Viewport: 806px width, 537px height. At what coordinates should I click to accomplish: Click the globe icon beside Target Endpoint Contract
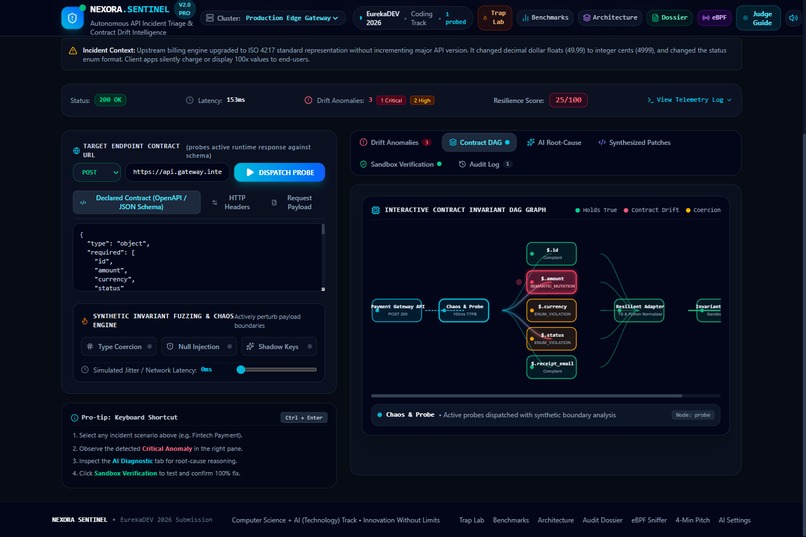tap(76, 151)
